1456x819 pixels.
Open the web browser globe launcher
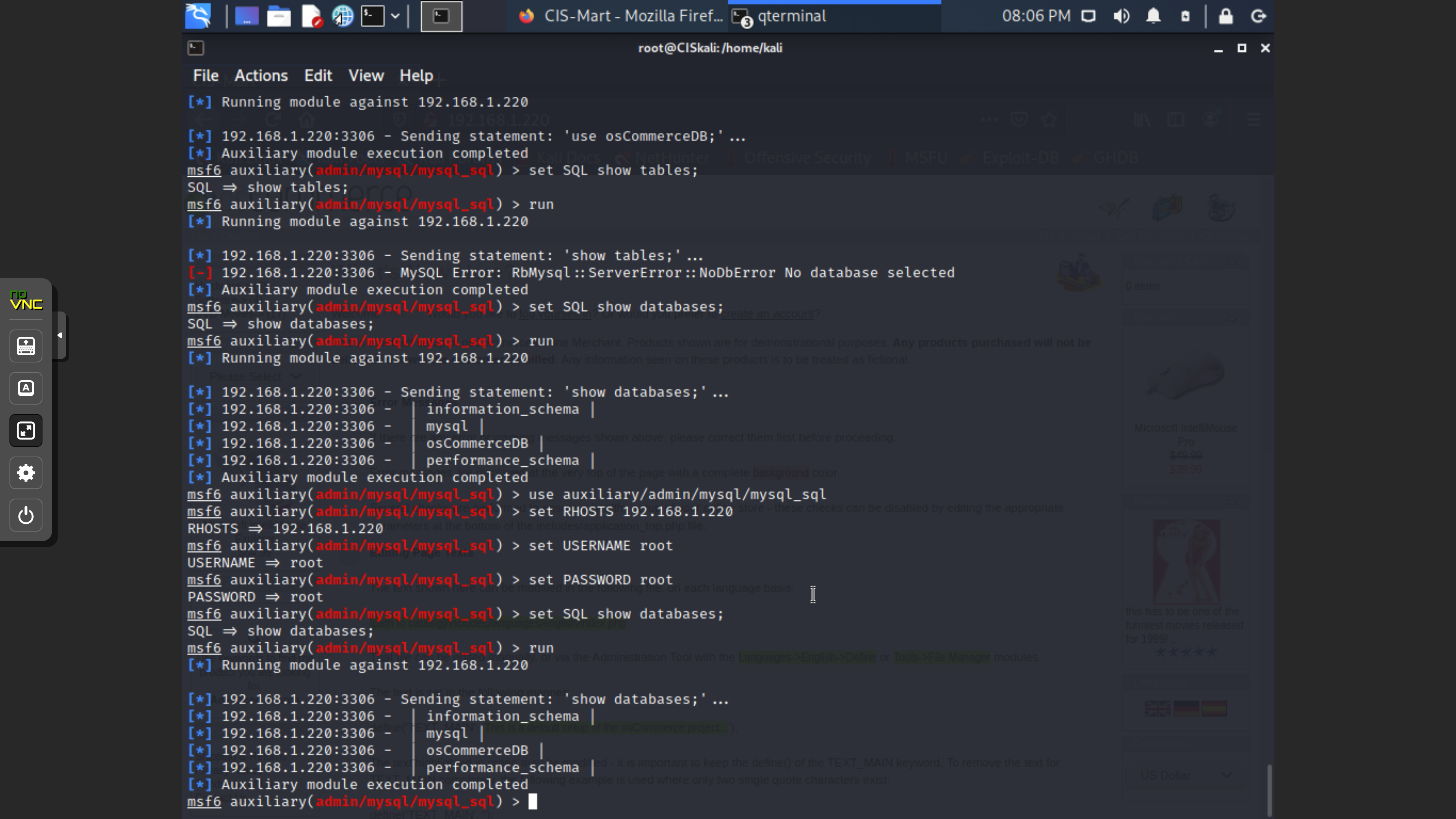coord(342,16)
